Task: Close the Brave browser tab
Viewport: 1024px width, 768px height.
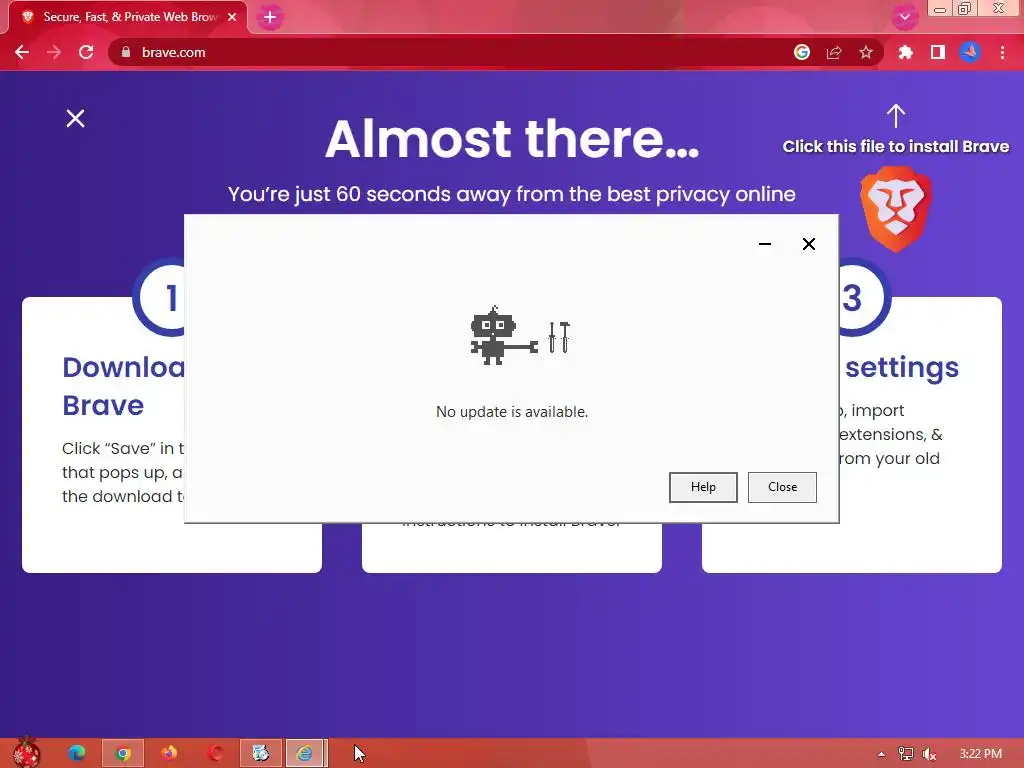Action: pyautogui.click(x=232, y=17)
